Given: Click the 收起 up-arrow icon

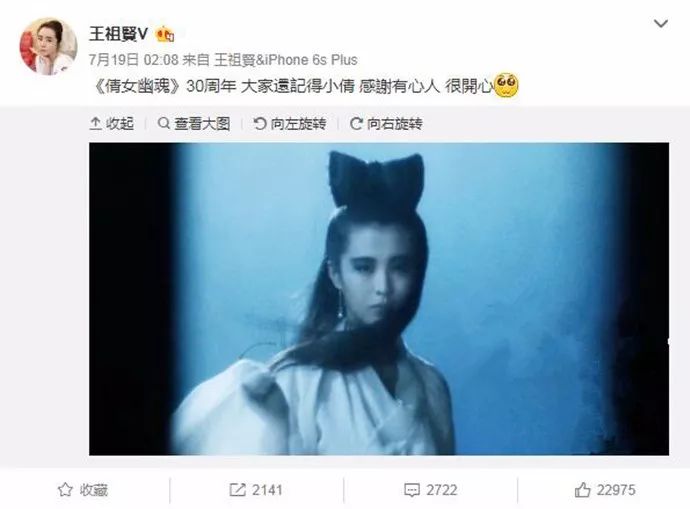Looking at the screenshot, I should click(95, 124).
